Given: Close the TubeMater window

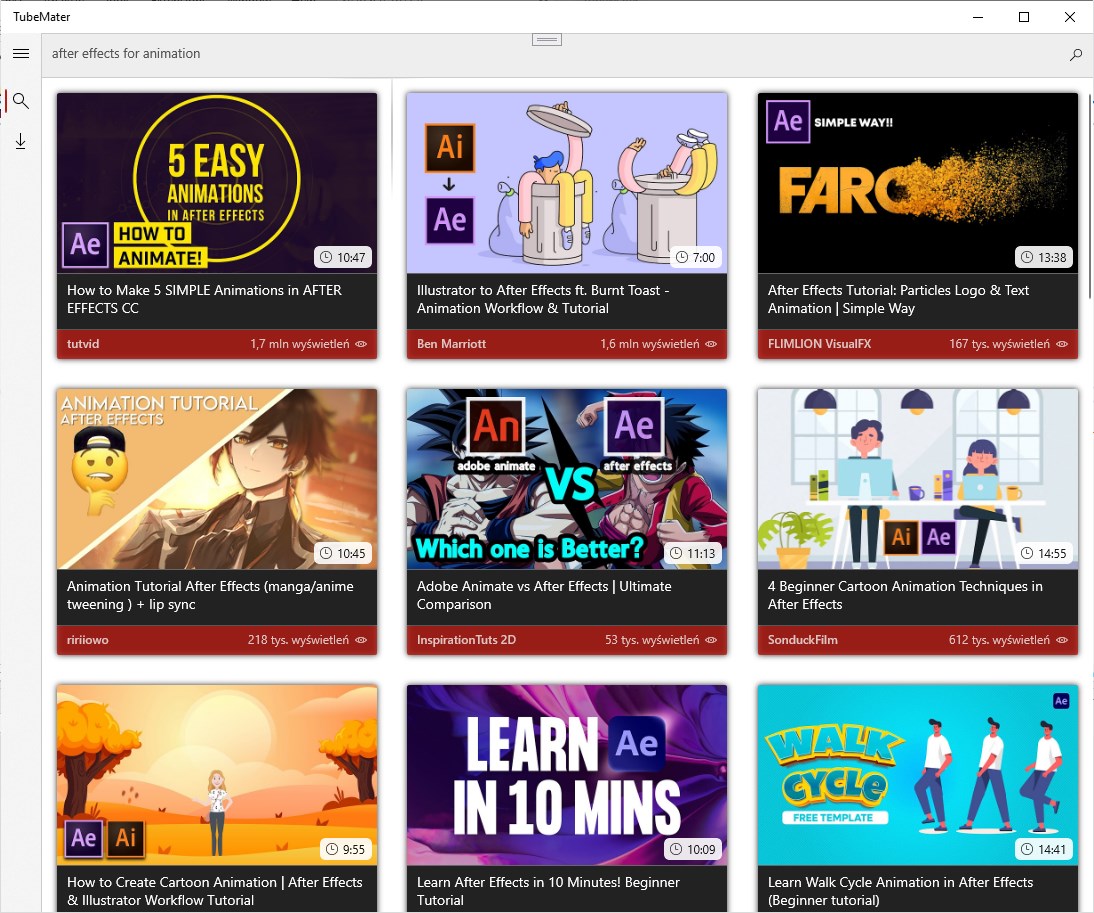Looking at the screenshot, I should tap(1070, 17).
